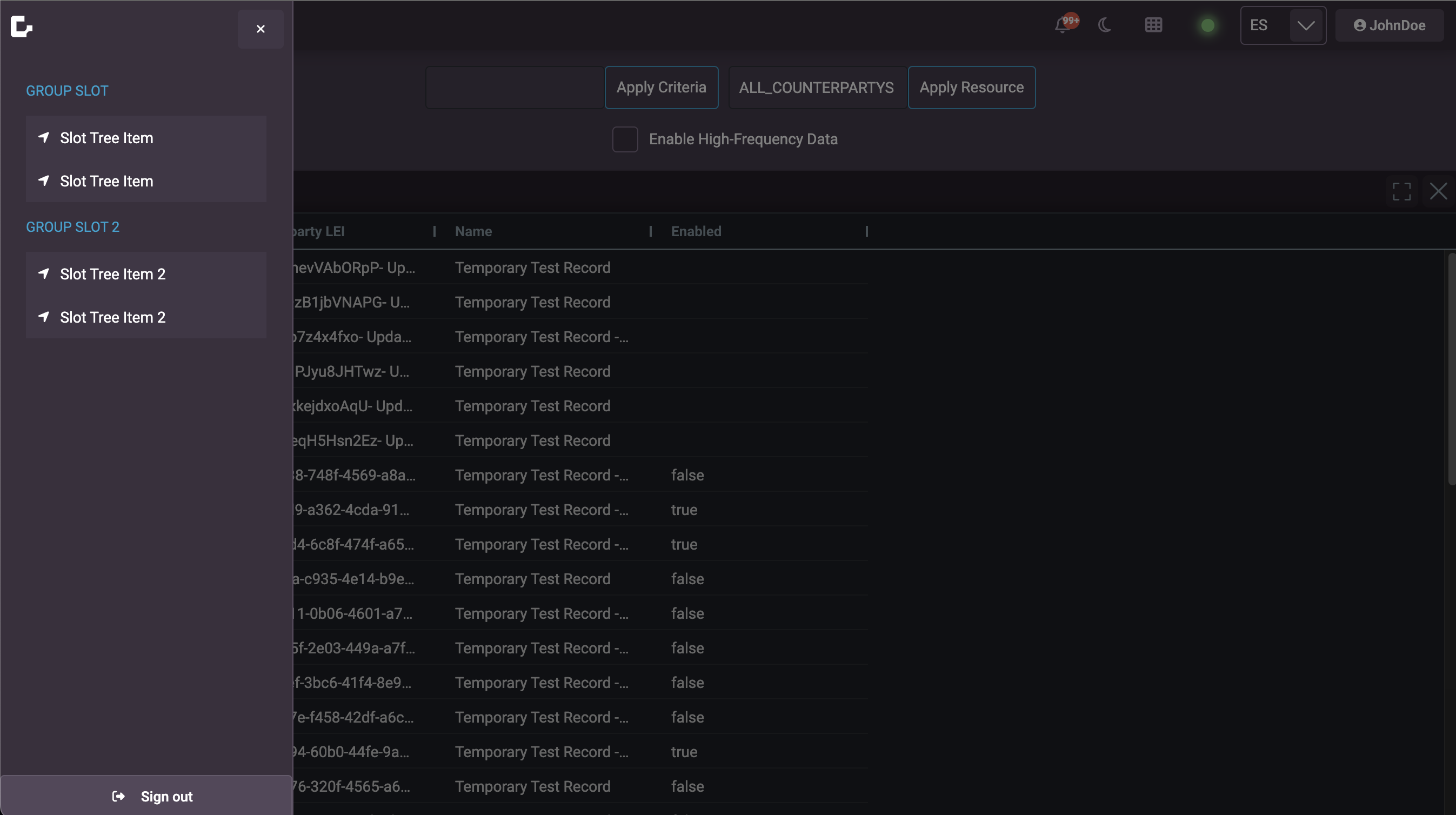The height and width of the screenshot is (815, 1456).
Task: Click the navigation/send icon for second Slot Tree Item
Action: coord(43,180)
